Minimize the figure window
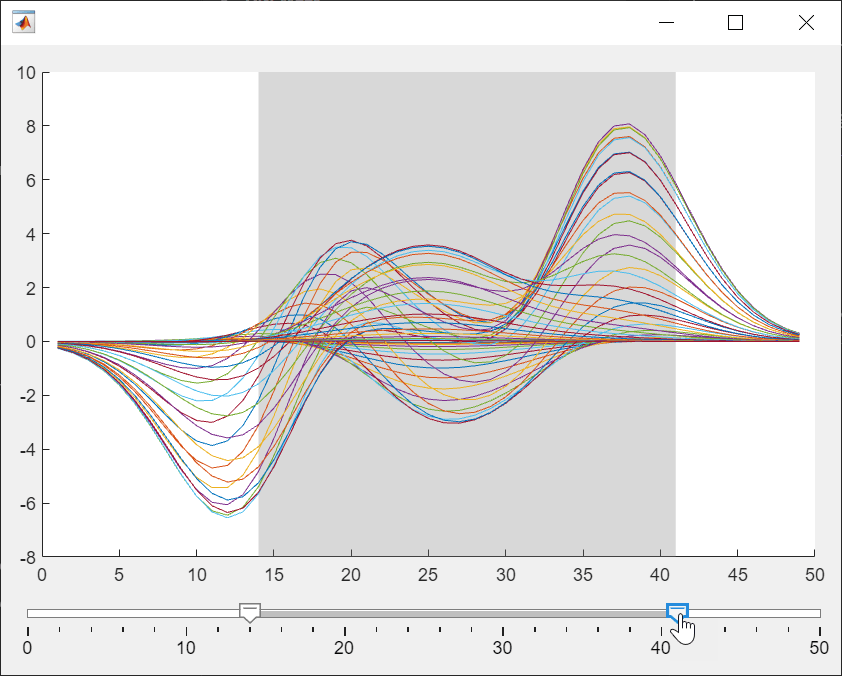The height and width of the screenshot is (676, 842). [666, 23]
